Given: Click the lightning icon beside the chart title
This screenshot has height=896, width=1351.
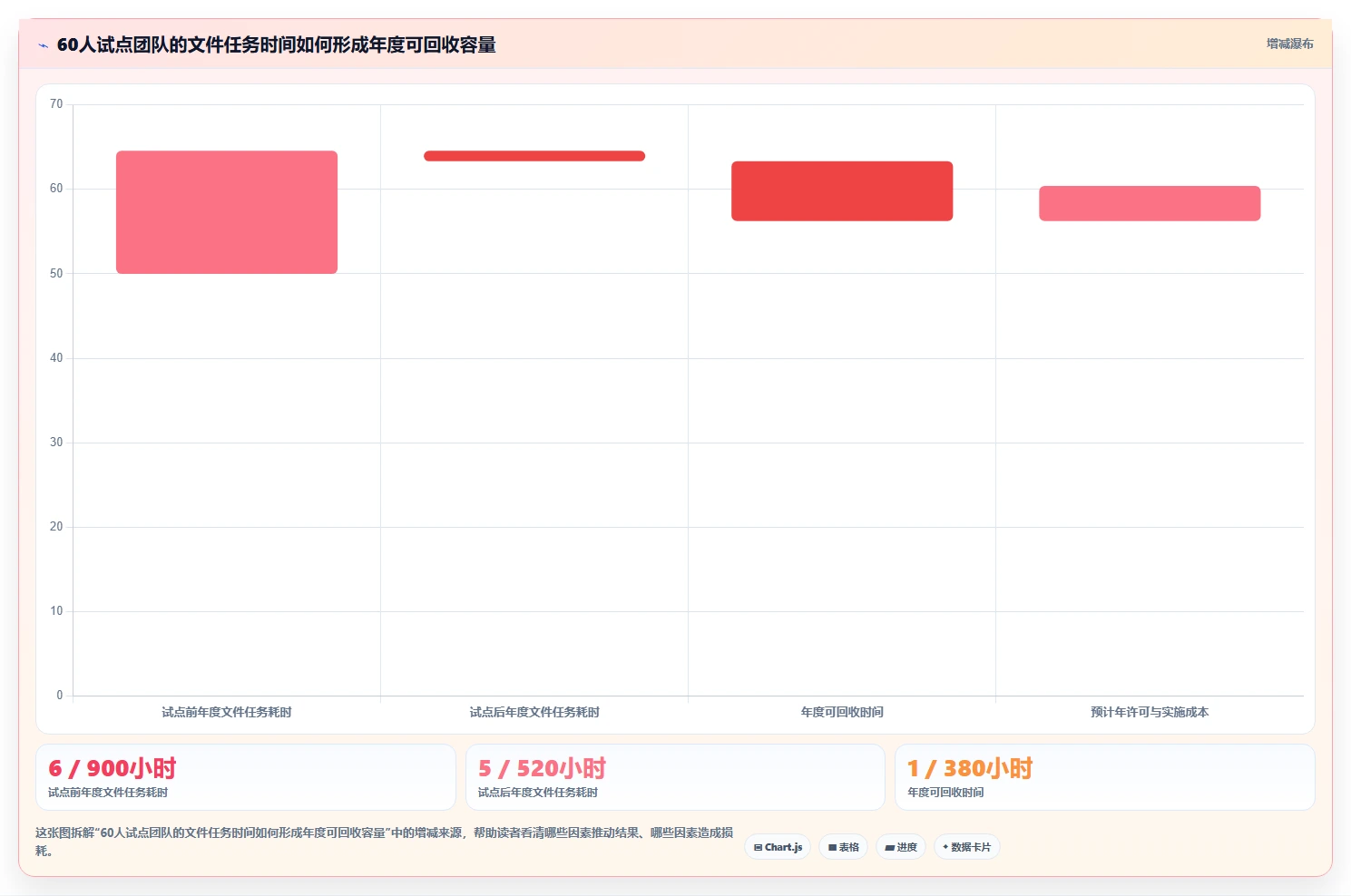Looking at the screenshot, I should (x=43, y=45).
